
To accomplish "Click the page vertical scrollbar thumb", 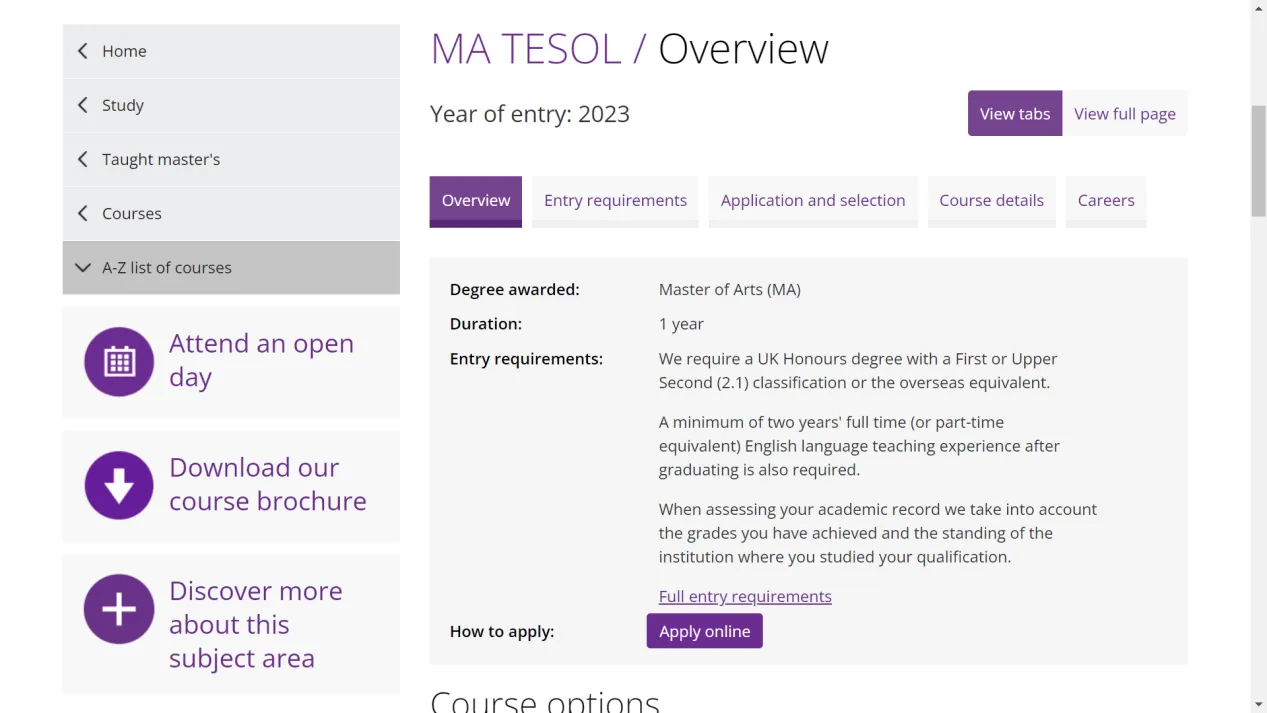I will [1258, 160].
